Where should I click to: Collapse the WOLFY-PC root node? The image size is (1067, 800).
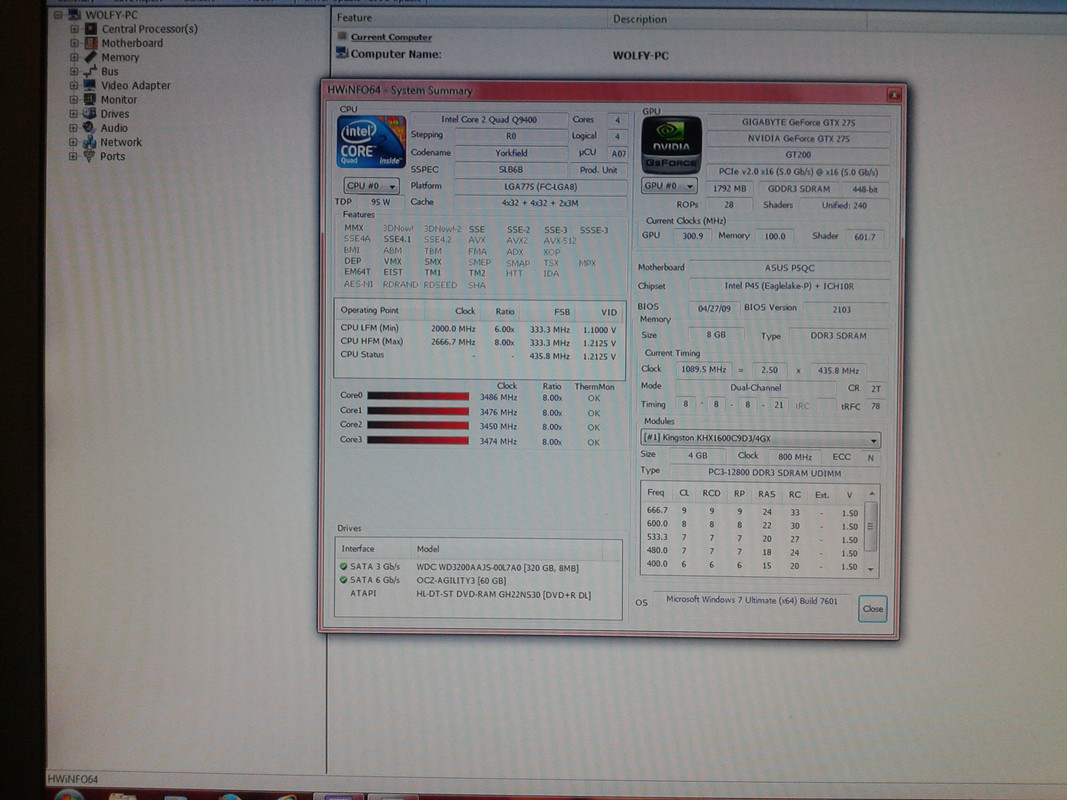click(59, 14)
